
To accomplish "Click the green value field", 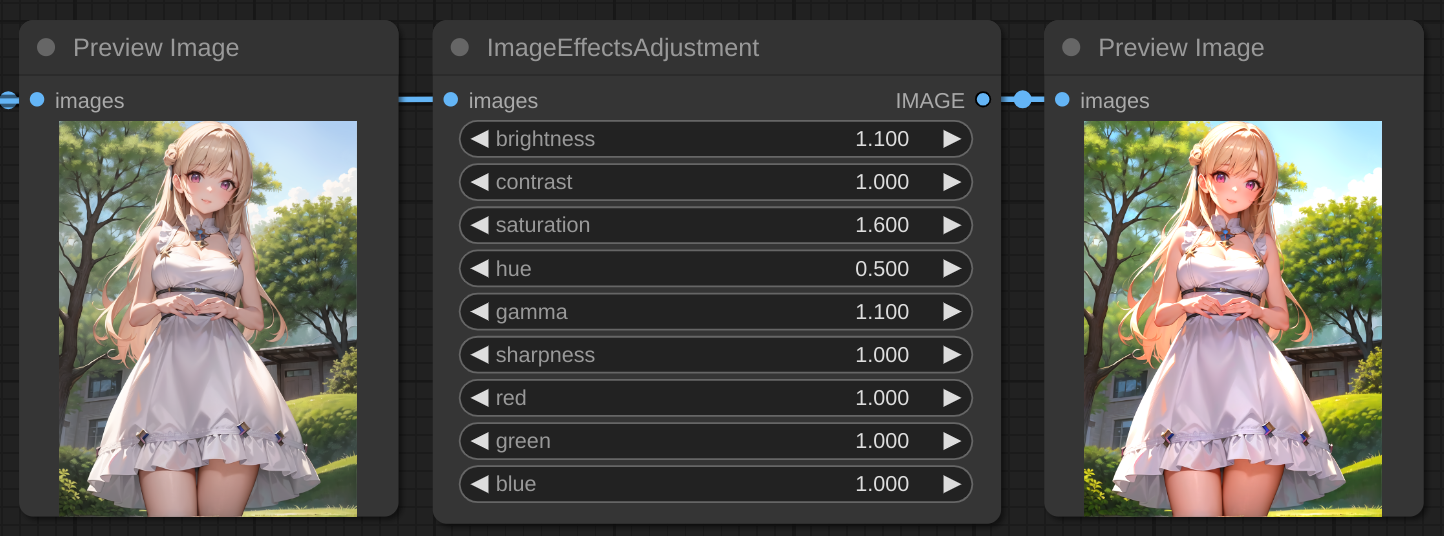I will [x=715, y=441].
